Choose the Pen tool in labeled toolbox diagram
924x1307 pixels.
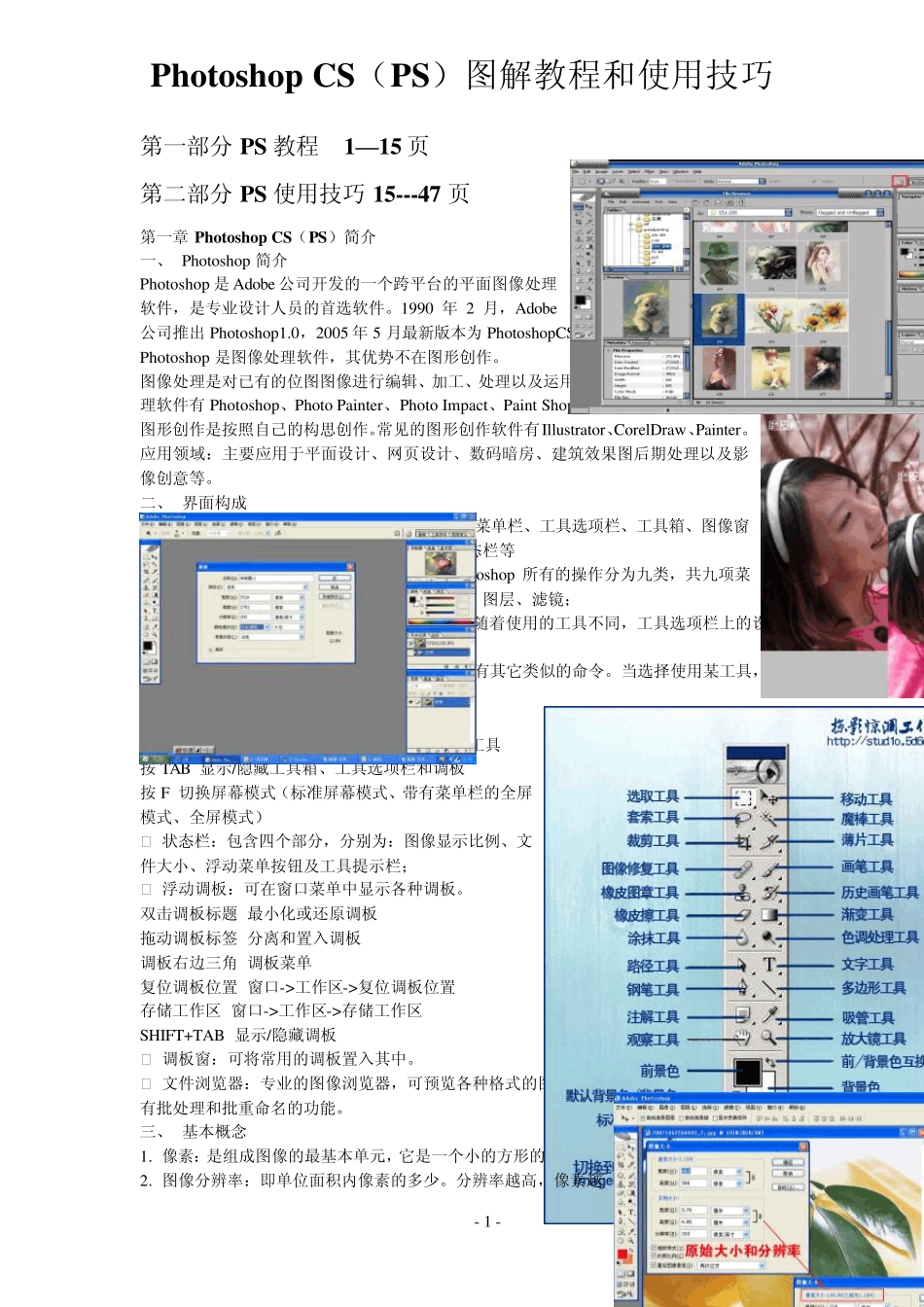pos(743,987)
